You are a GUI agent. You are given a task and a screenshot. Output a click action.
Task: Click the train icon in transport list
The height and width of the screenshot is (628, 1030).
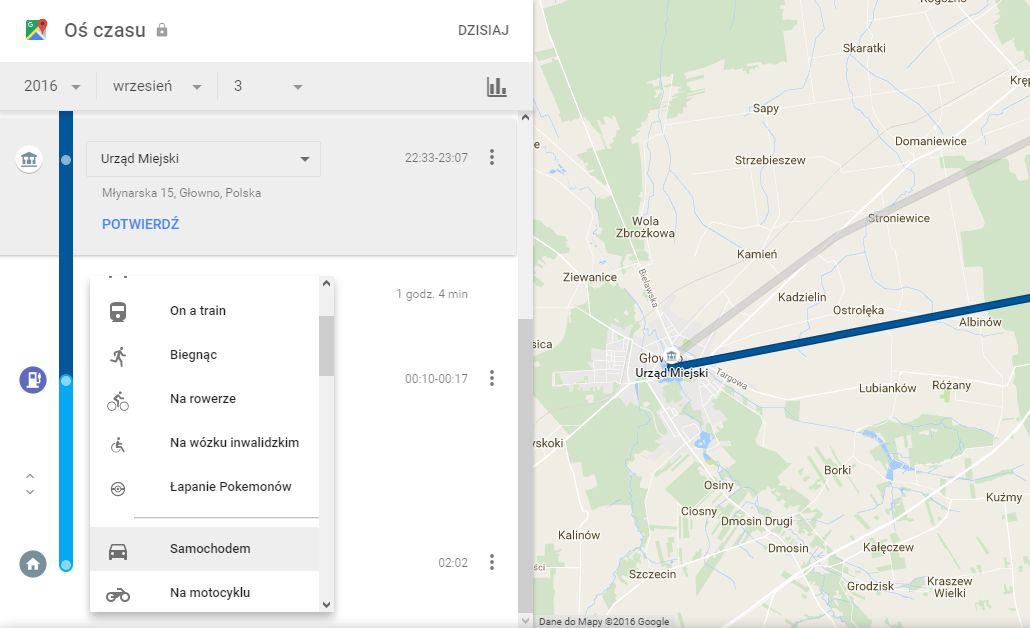118,311
